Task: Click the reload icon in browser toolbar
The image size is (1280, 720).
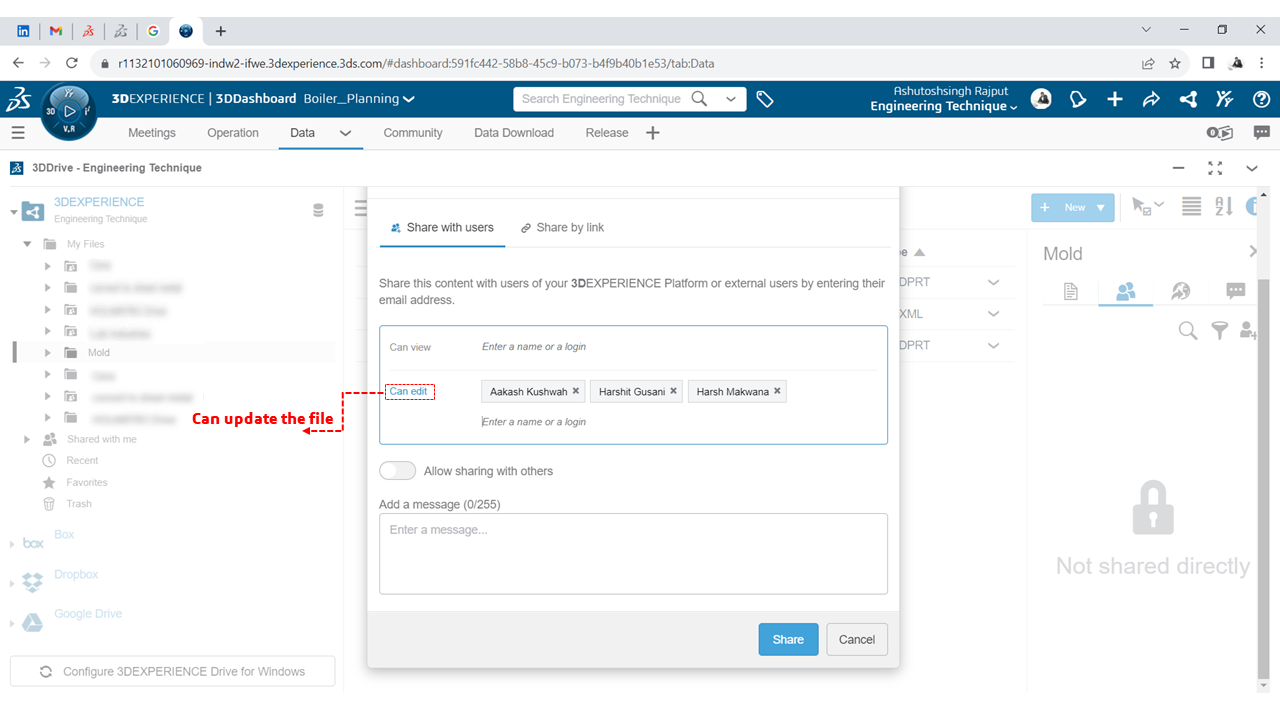Action: tap(72, 63)
